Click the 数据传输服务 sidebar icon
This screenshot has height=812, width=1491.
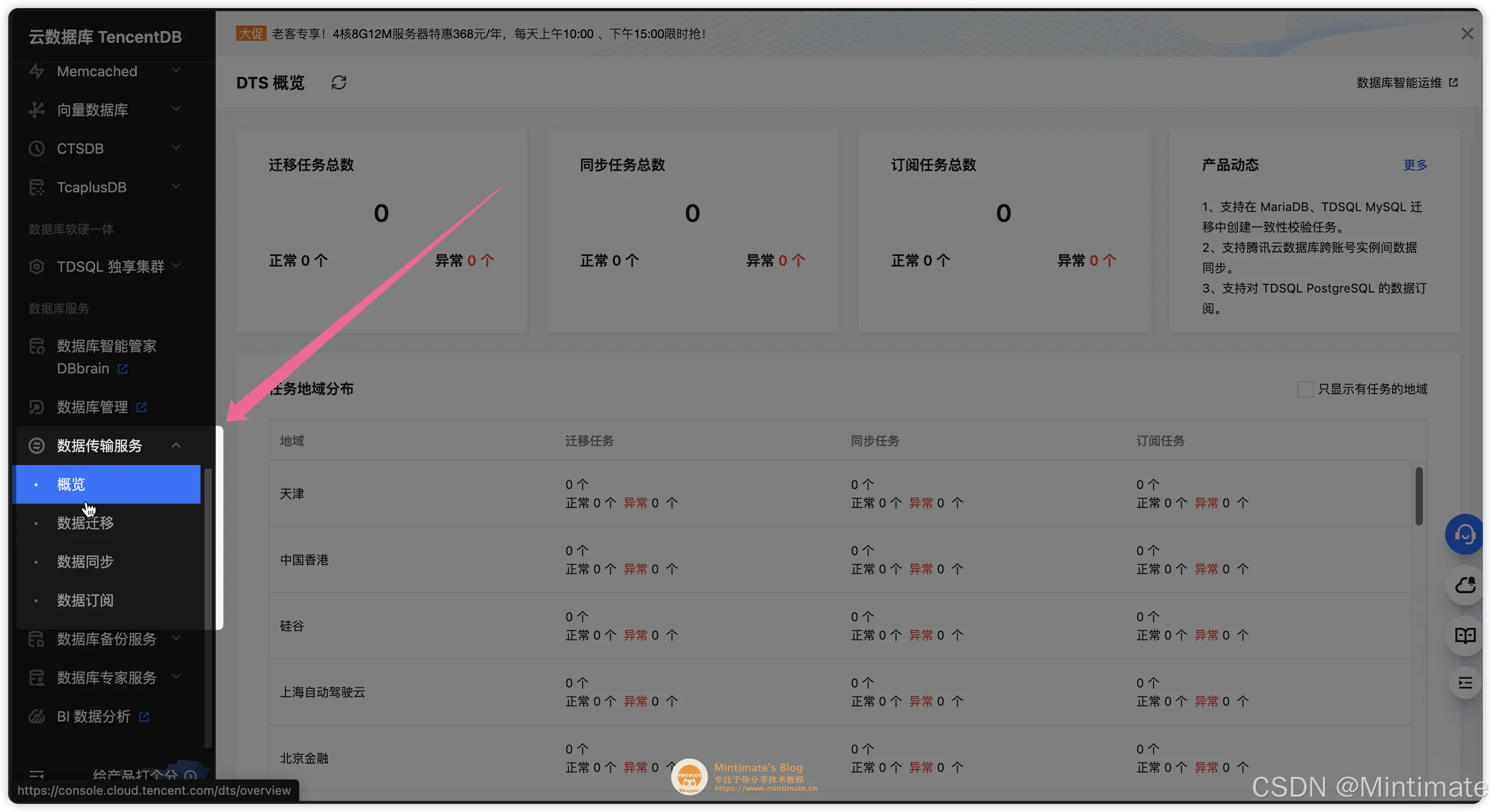pos(37,446)
